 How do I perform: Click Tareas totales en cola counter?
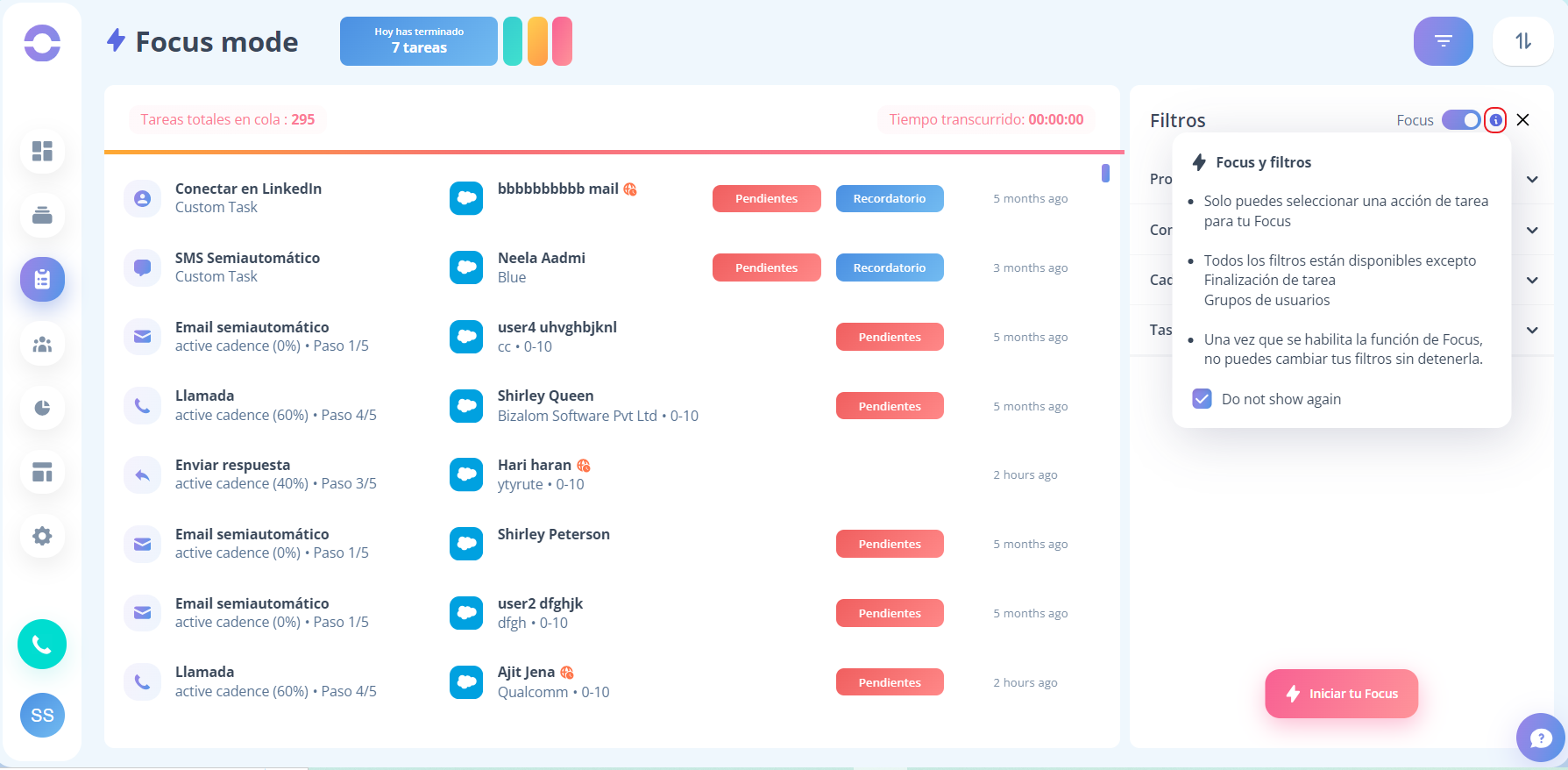coord(228,119)
